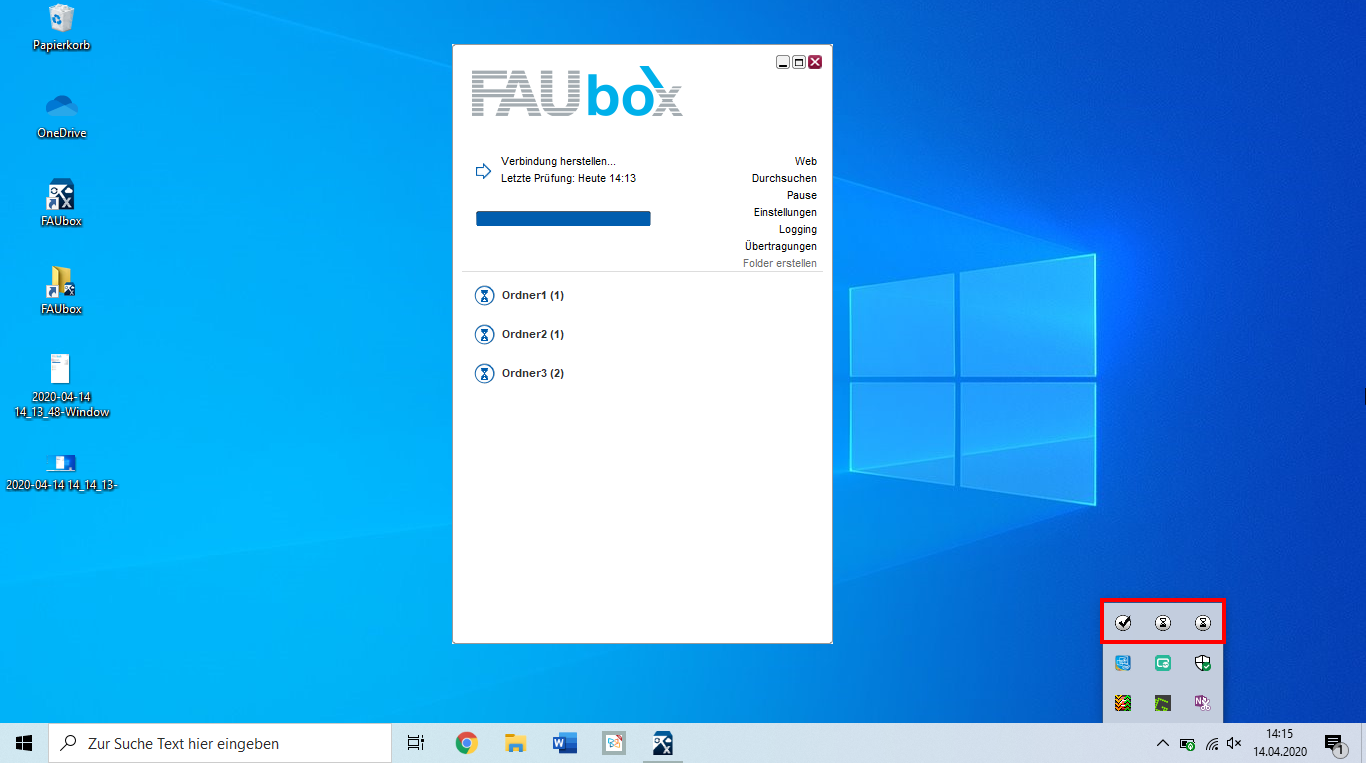Click the checkmark FAUbox tray icon
The image size is (1366, 763).
point(1123,623)
